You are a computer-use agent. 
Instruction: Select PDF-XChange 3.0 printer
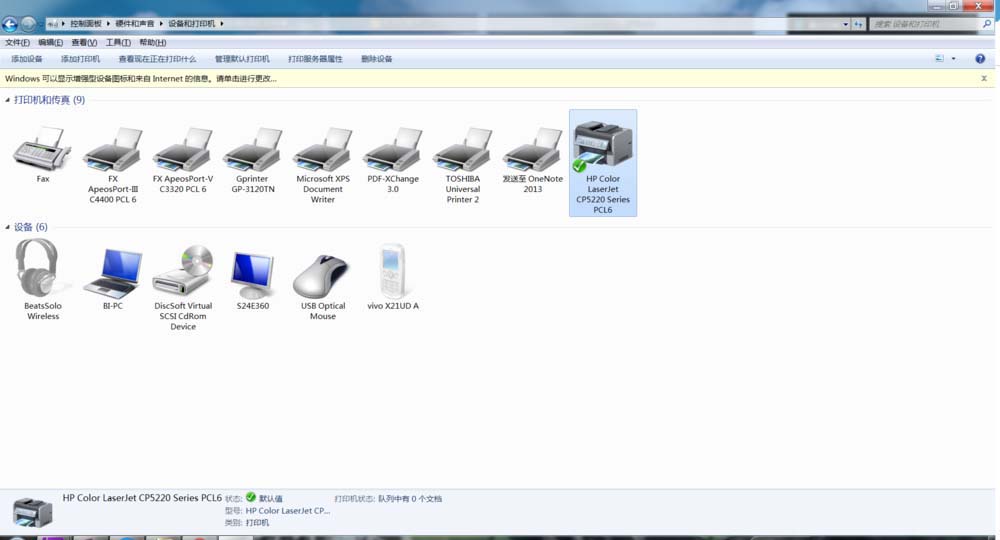(393, 149)
